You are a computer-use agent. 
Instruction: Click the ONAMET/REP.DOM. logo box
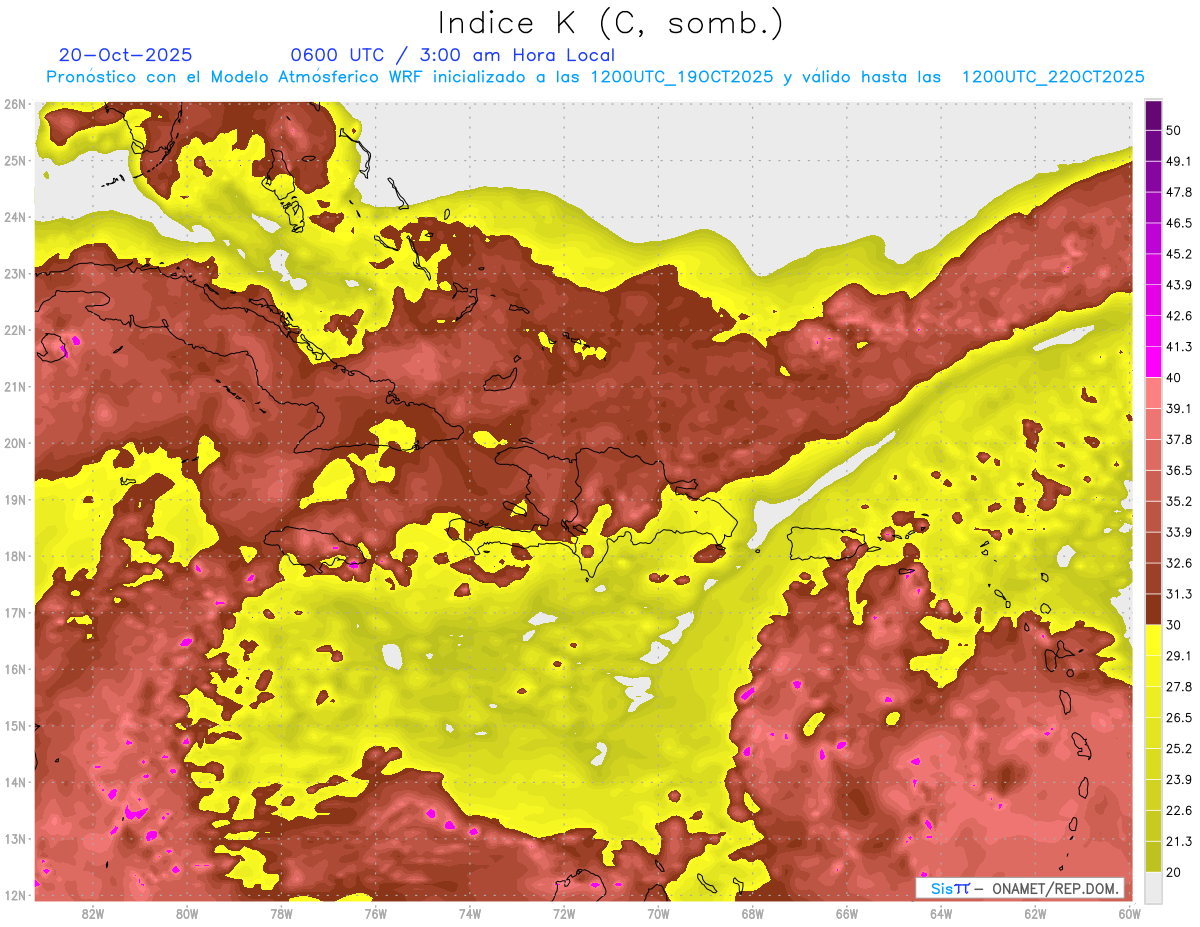1019,888
